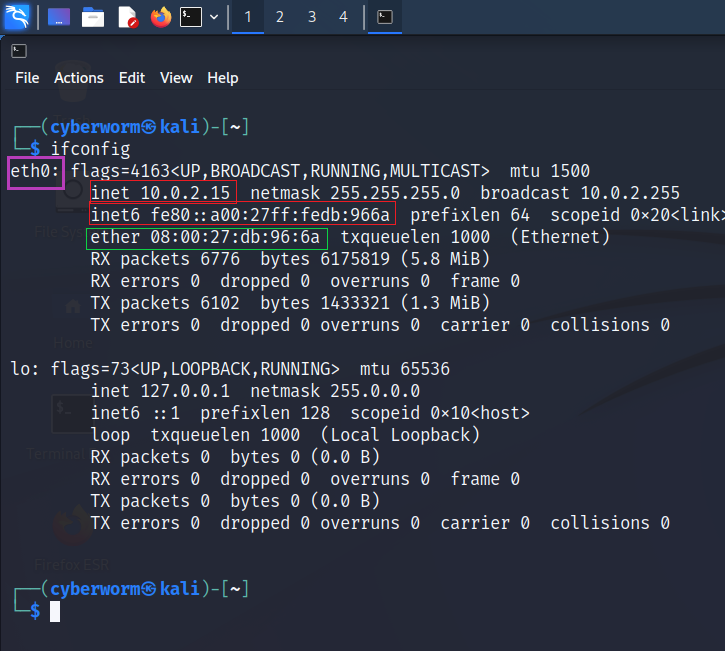Click the highlighted eth0 interface label

pyautogui.click(x=37, y=171)
